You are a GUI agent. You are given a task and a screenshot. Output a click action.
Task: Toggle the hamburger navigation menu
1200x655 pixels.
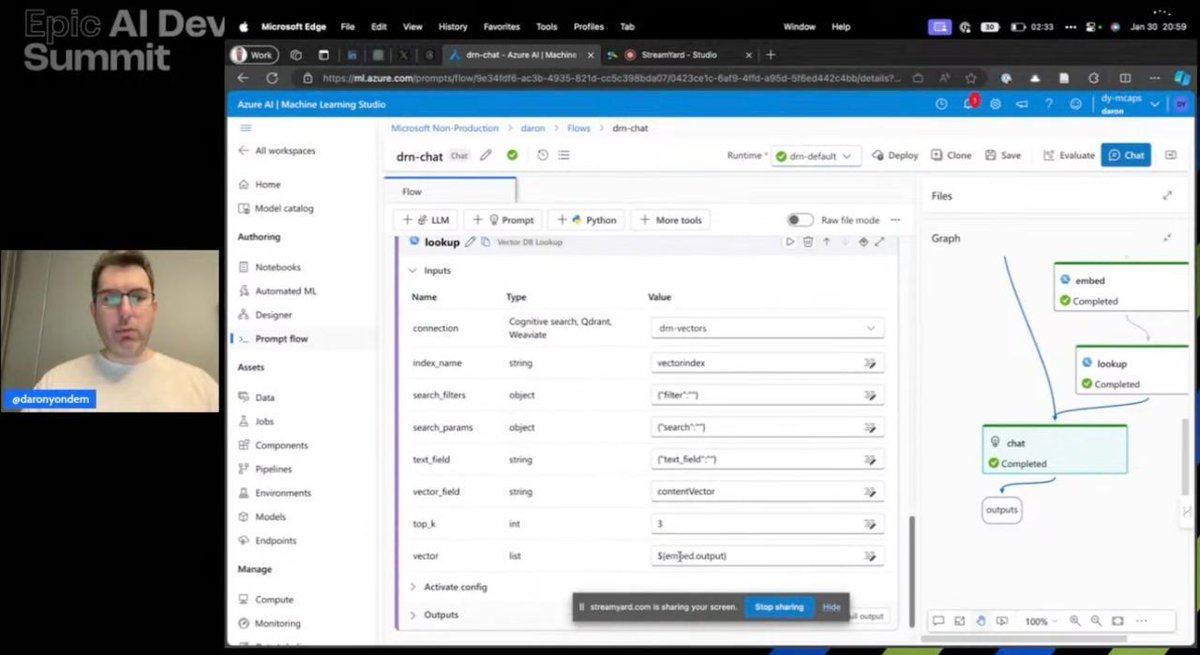246,128
